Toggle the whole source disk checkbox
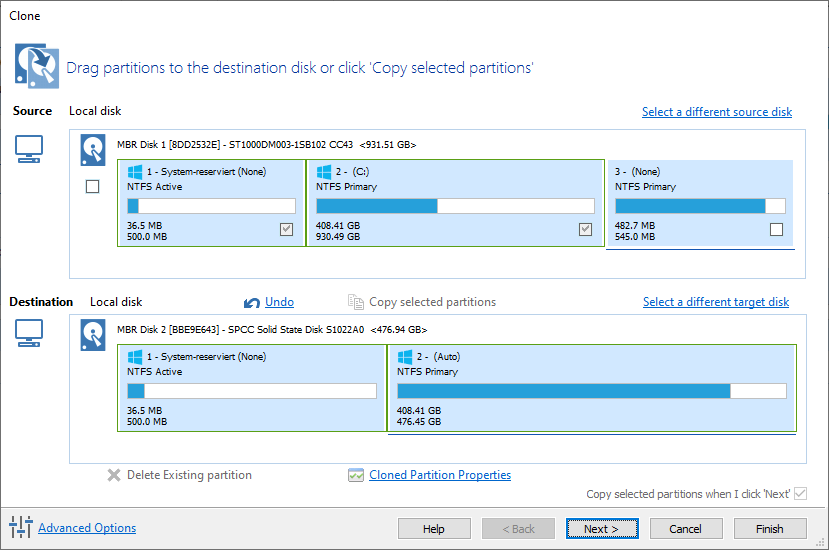 [93, 186]
